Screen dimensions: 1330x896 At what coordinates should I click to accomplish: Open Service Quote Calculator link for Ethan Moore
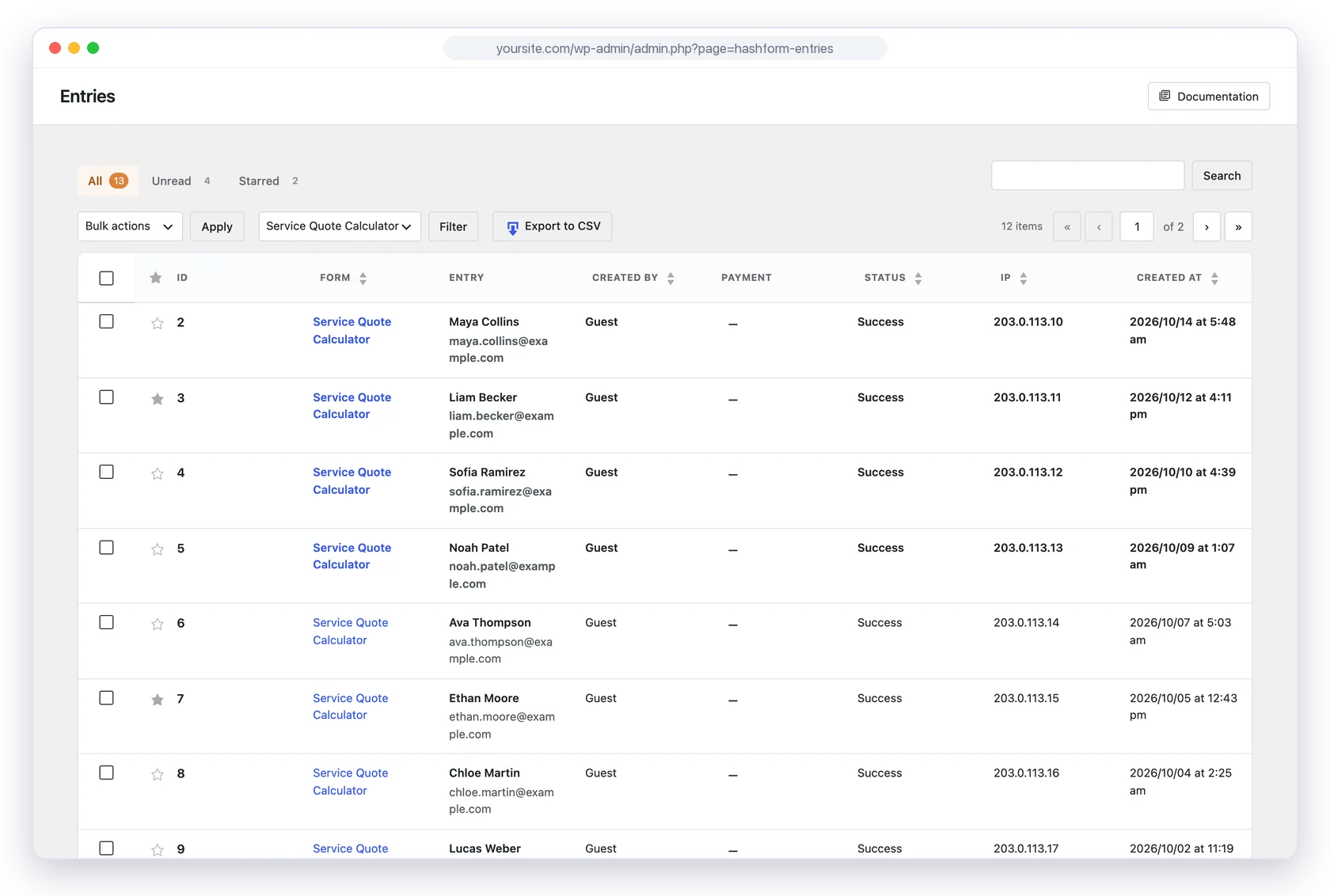pos(351,706)
